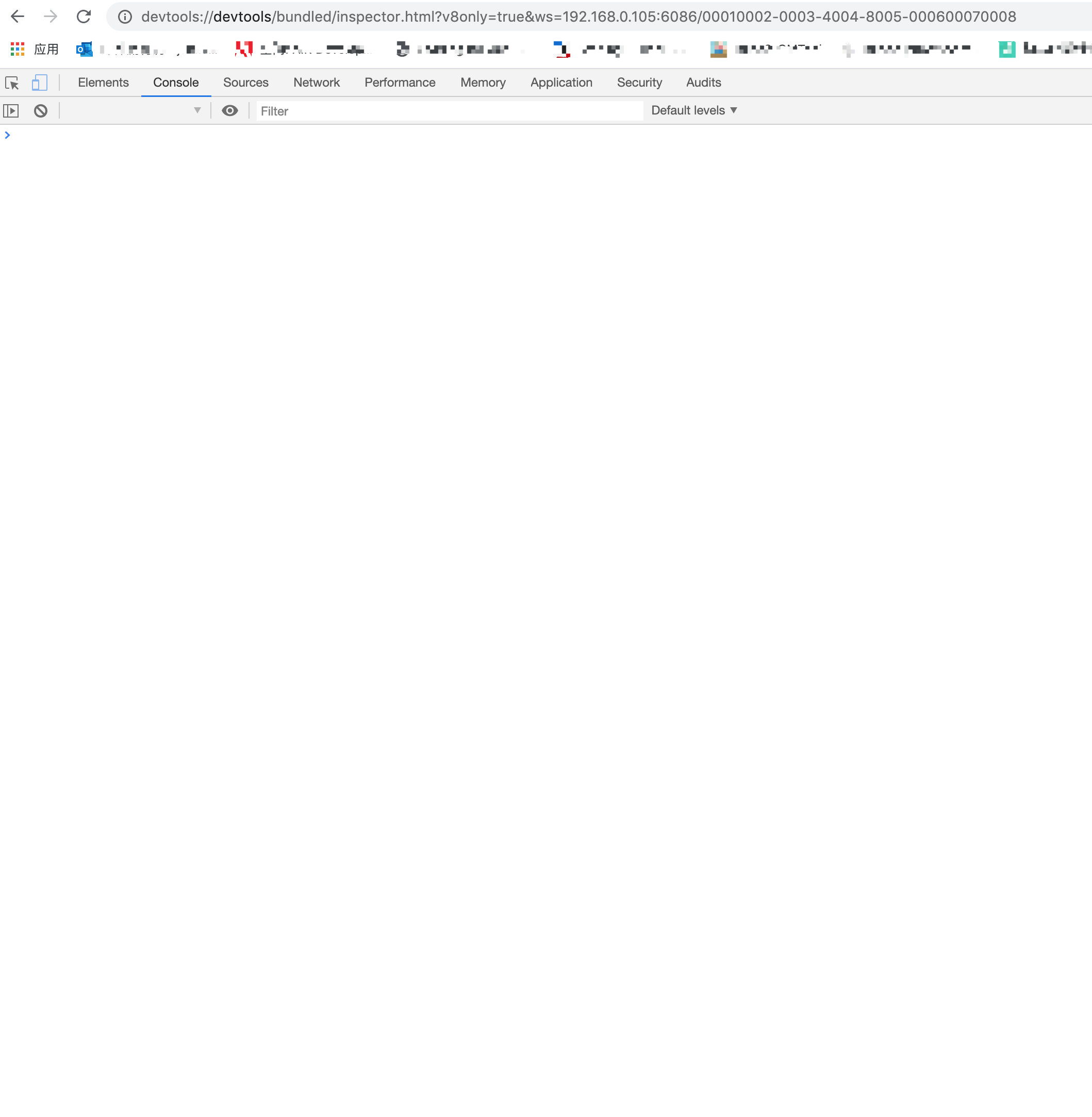Click the console prompt chevron
1092x1117 pixels.
click(7, 136)
